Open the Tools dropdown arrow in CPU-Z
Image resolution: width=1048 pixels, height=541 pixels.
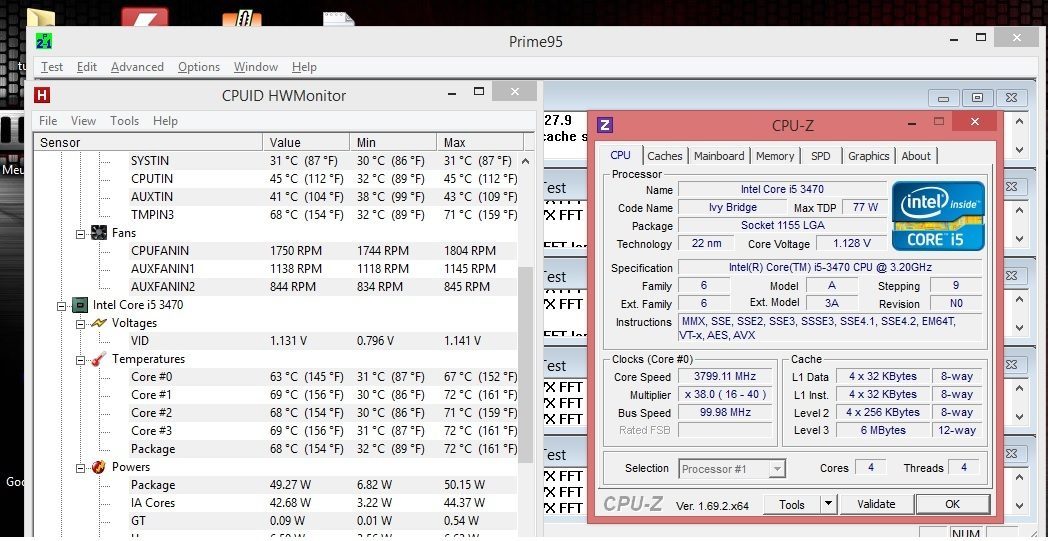point(828,504)
